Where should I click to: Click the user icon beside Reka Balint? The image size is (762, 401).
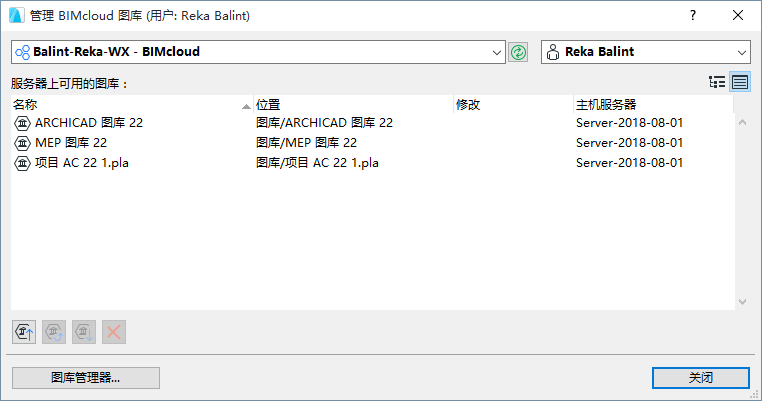click(553, 52)
